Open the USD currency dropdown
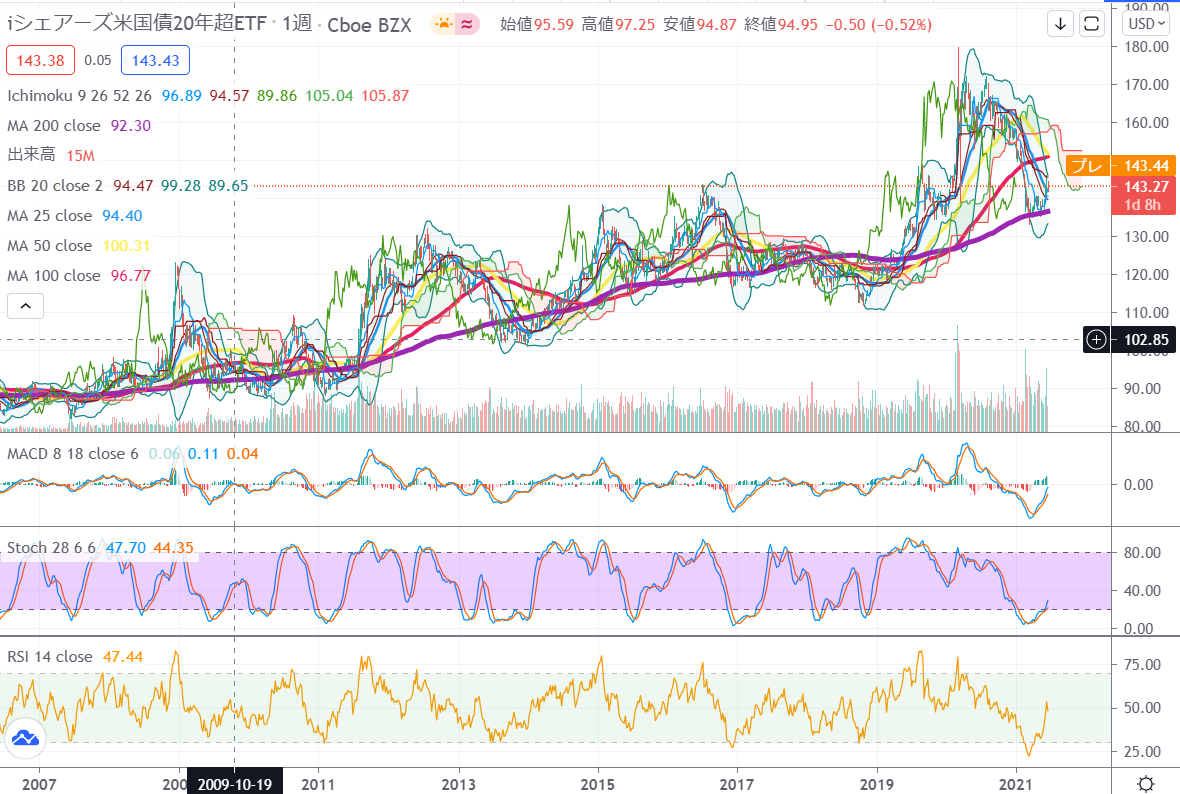This screenshot has height=794, width=1180. coord(1147,24)
